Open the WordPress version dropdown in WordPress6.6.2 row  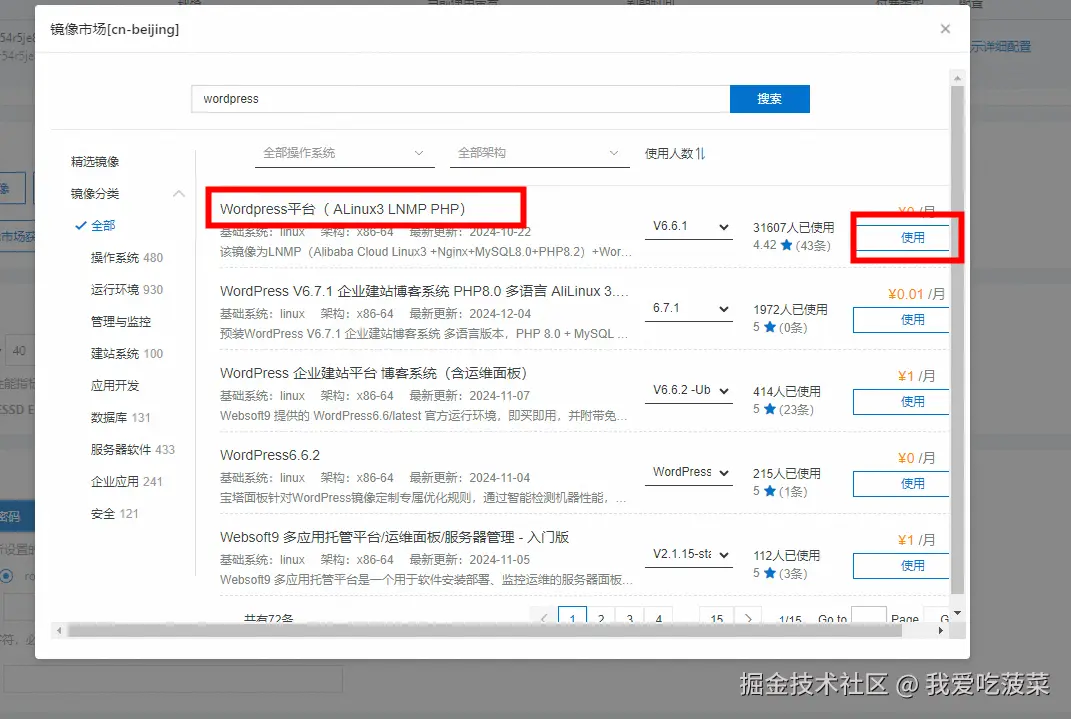click(688, 473)
